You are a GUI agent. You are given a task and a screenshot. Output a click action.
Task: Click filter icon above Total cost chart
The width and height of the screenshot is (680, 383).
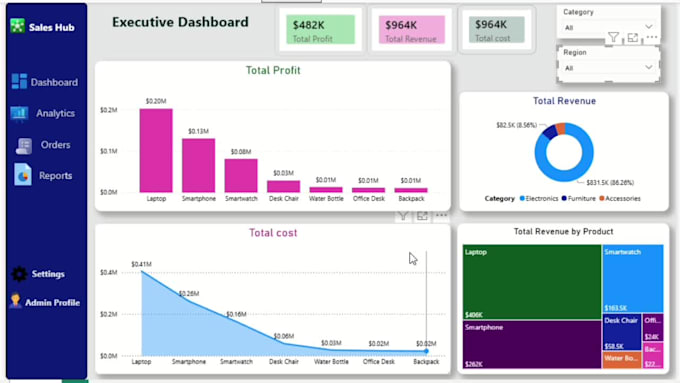pyautogui.click(x=403, y=216)
